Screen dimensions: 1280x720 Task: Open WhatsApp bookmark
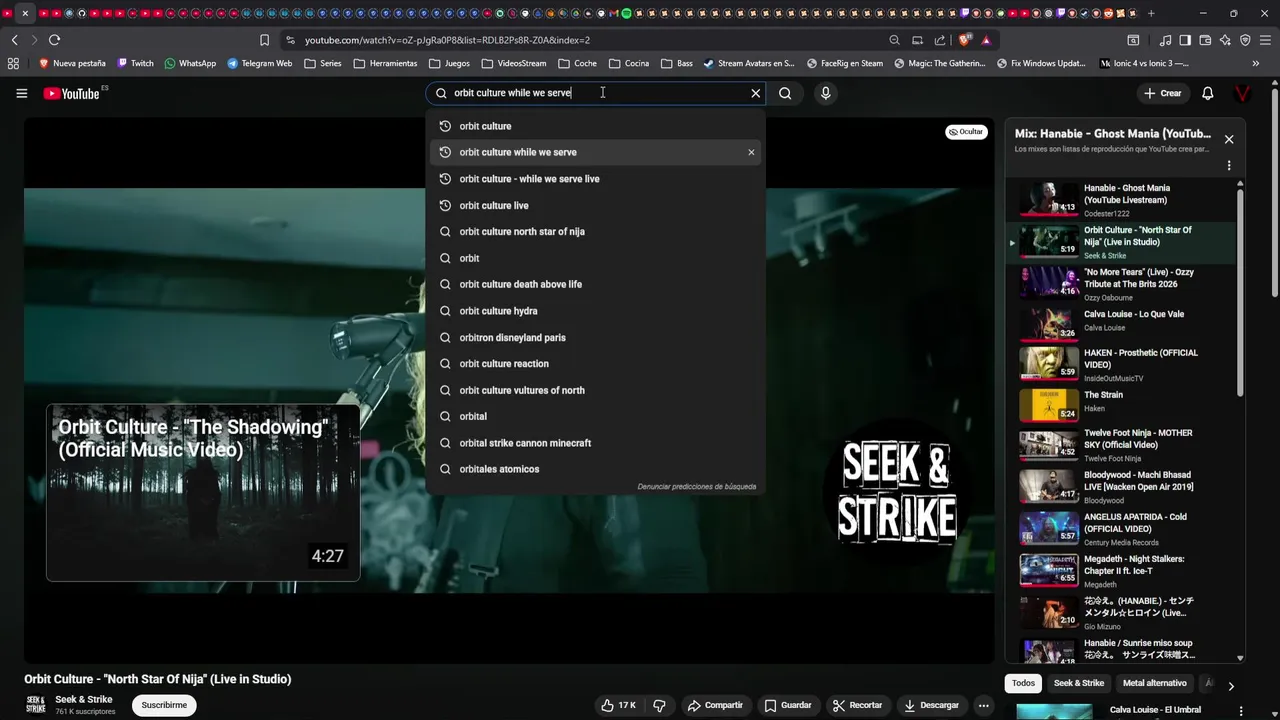coord(190,63)
